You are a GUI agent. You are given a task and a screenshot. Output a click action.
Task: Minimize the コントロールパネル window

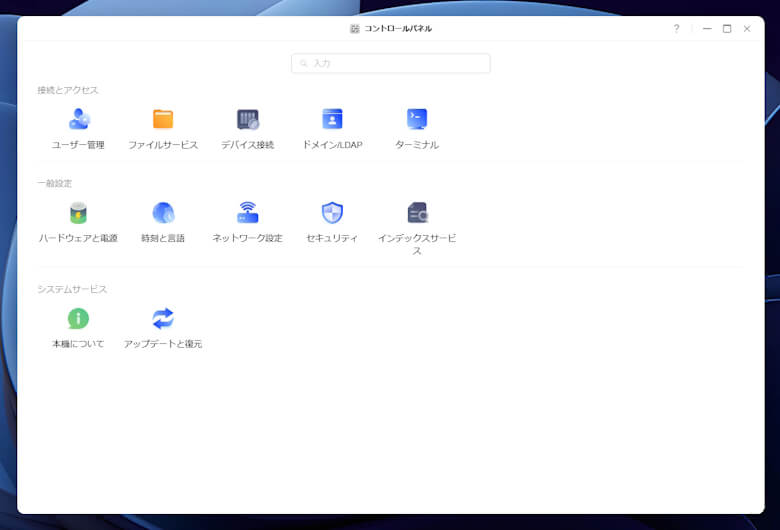coord(707,29)
